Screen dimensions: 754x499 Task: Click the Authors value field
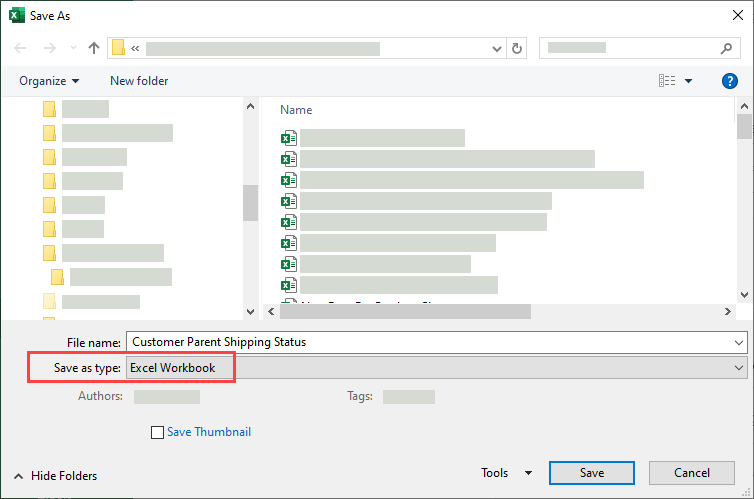click(167, 397)
